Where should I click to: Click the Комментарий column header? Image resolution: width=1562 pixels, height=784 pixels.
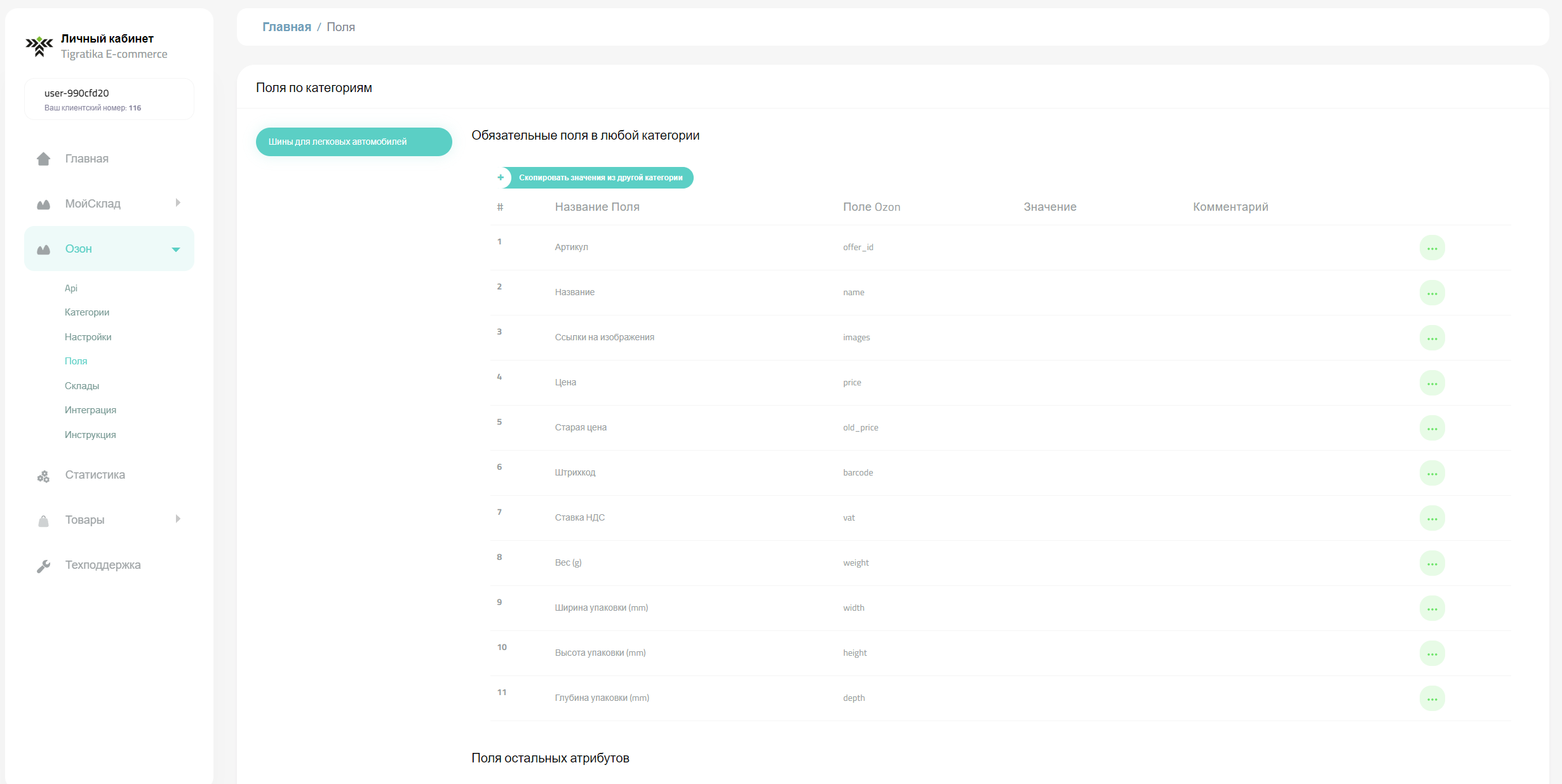click(1230, 207)
